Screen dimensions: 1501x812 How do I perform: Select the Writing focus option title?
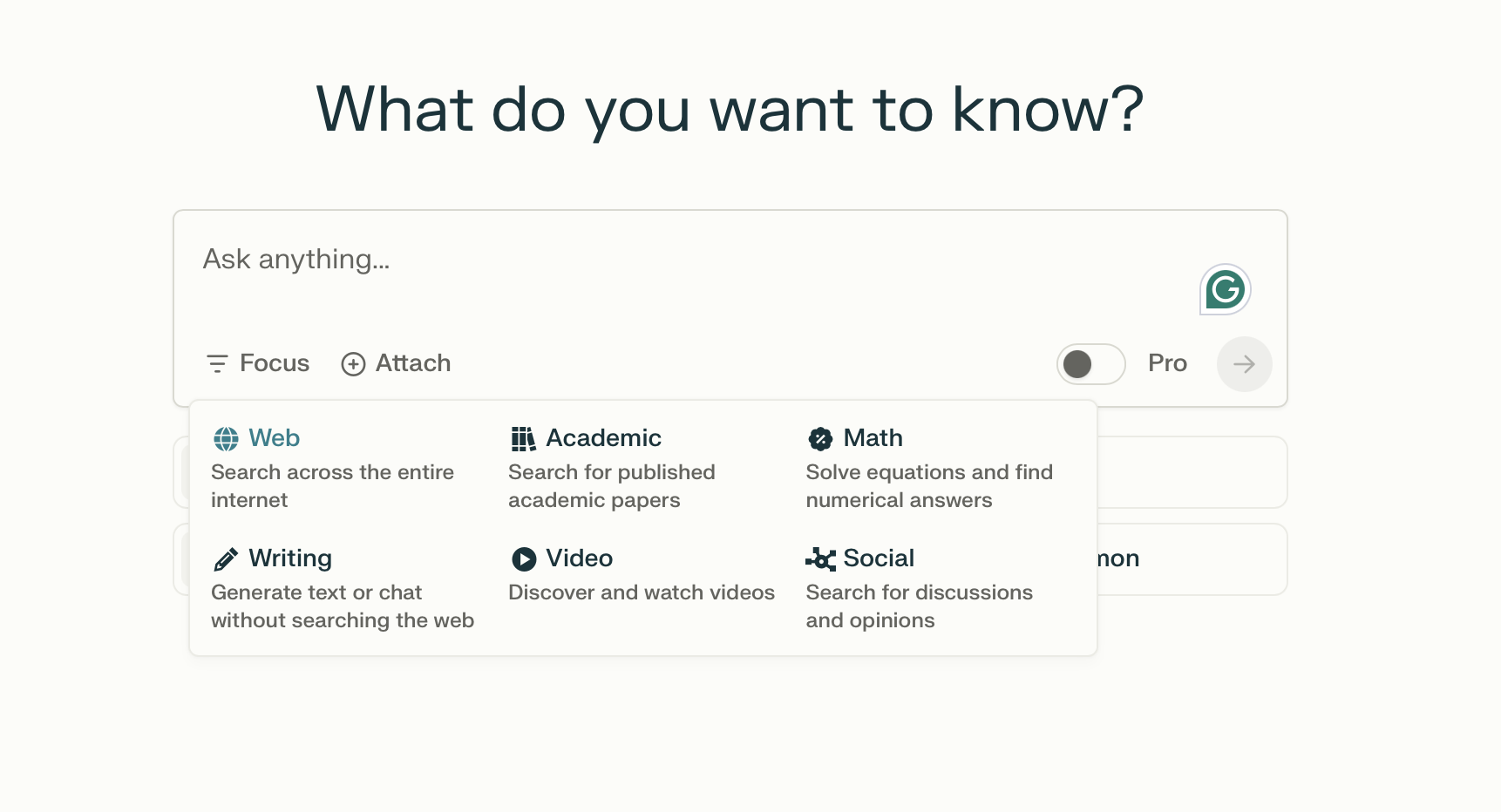click(x=290, y=558)
